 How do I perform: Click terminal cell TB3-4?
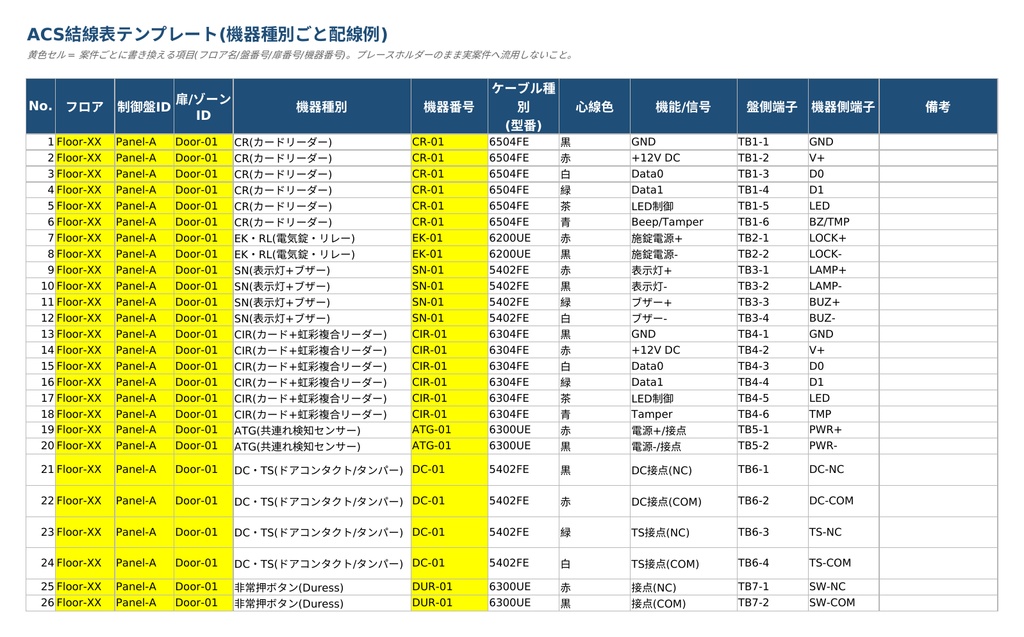tap(772, 318)
